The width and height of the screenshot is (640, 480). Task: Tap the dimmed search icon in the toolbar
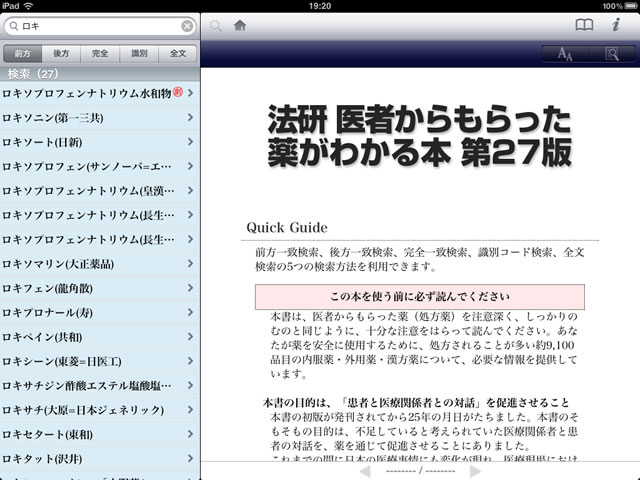[216, 26]
